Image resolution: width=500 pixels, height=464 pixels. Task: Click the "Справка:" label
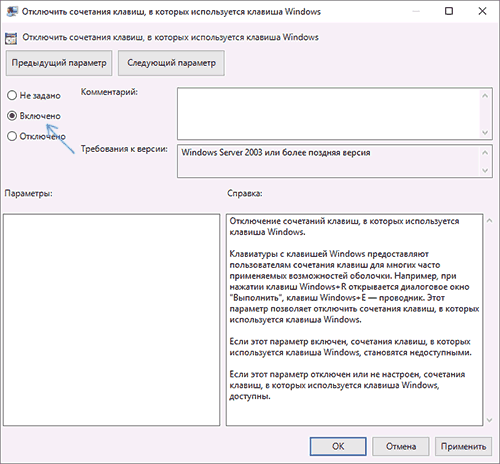[245, 193]
